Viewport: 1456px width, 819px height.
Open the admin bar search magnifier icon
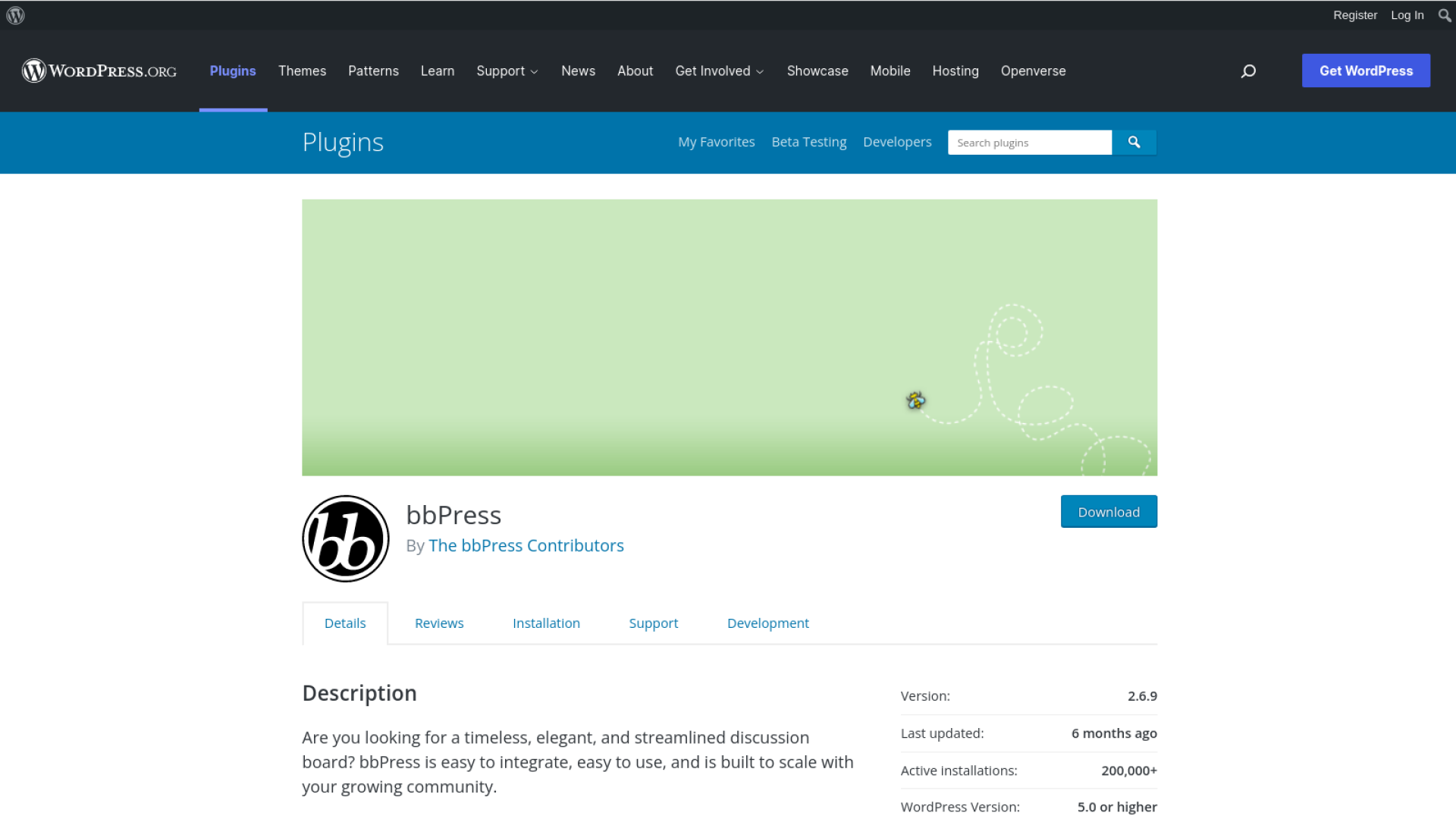pos(1445,15)
